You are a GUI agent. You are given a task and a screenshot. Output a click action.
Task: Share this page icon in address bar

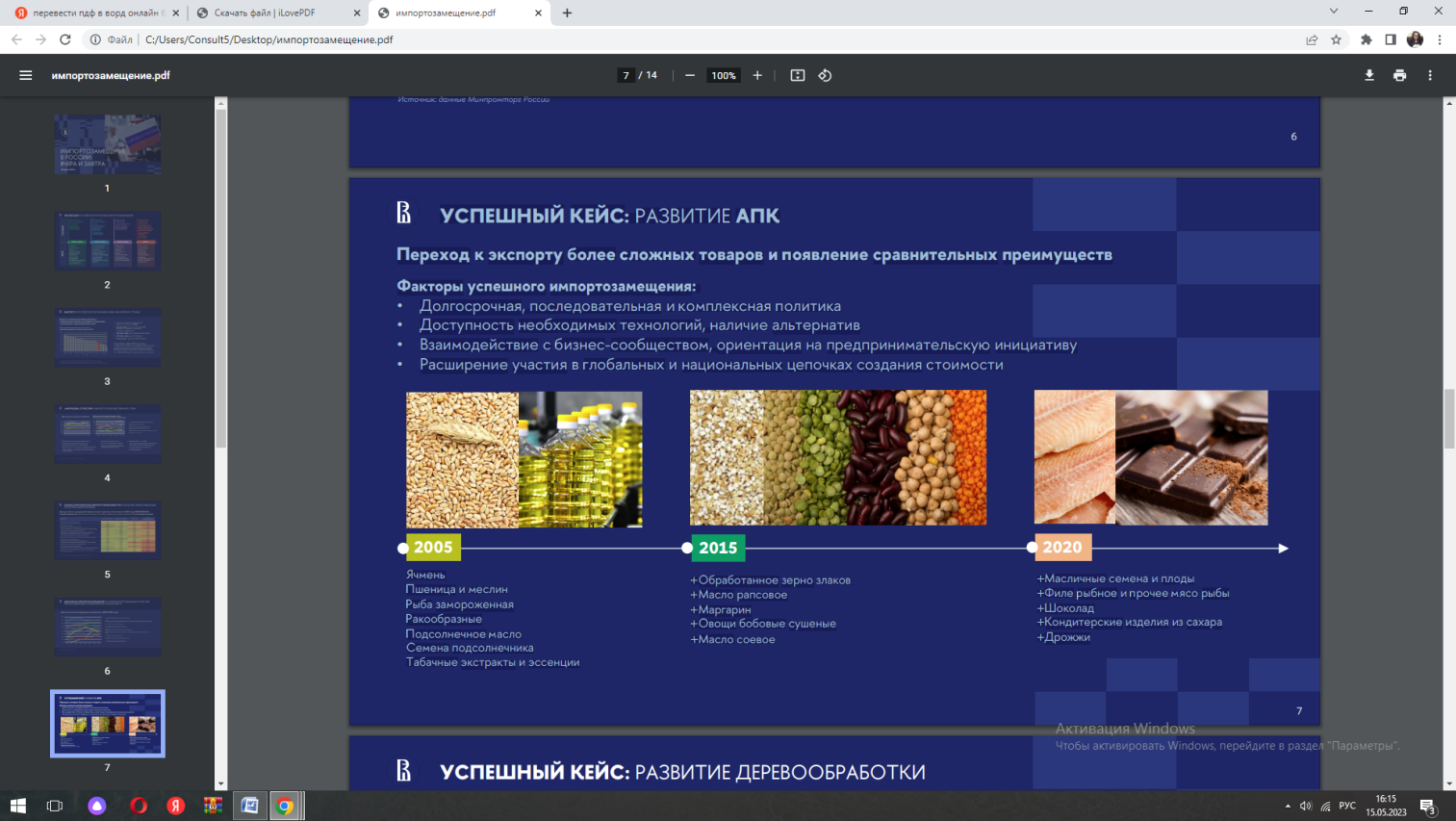coord(1312,39)
